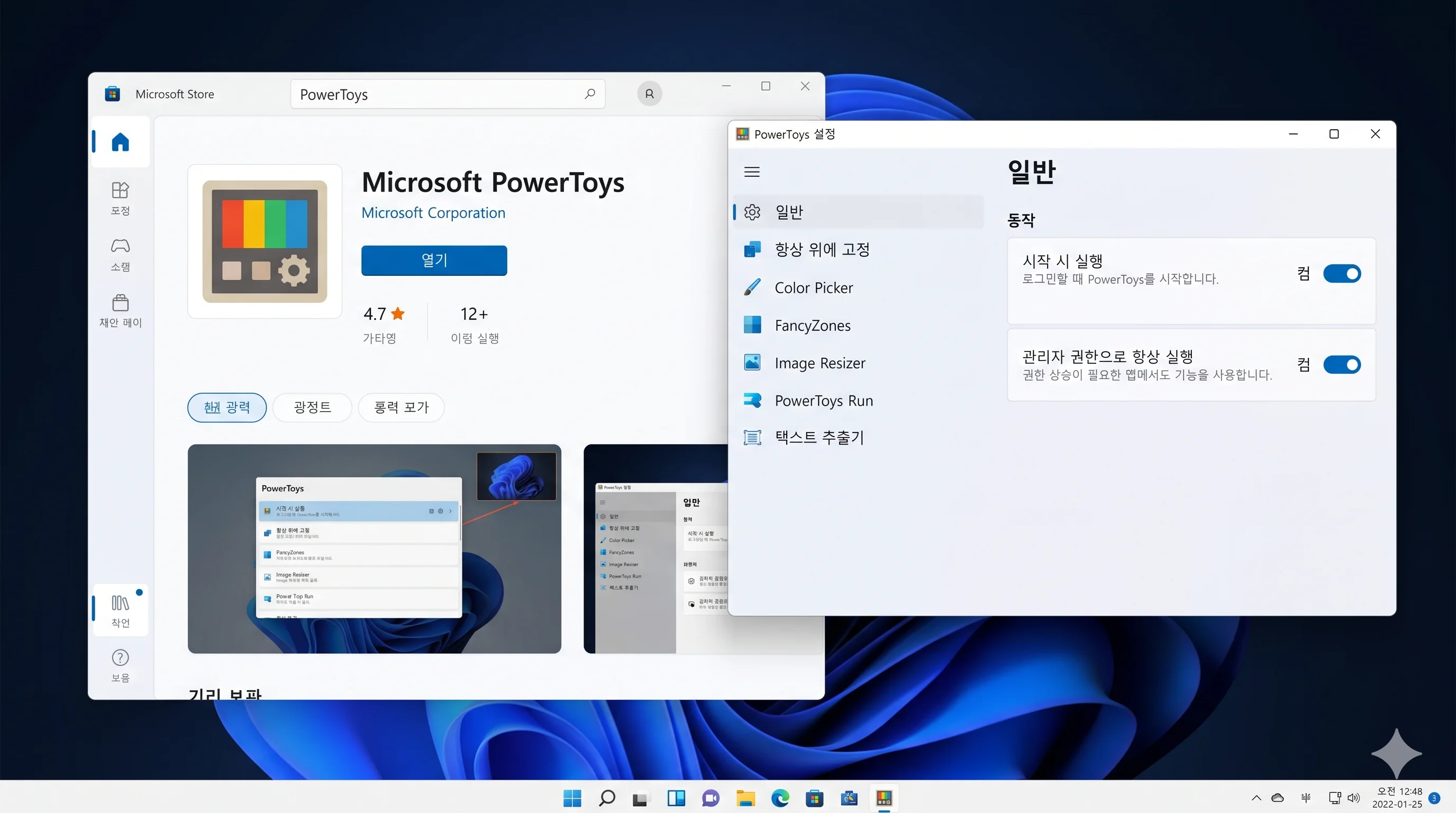The height and width of the screenshot is (813, 1456).
Task: Open Image Resizer settings page
Action: coord(858,363)
